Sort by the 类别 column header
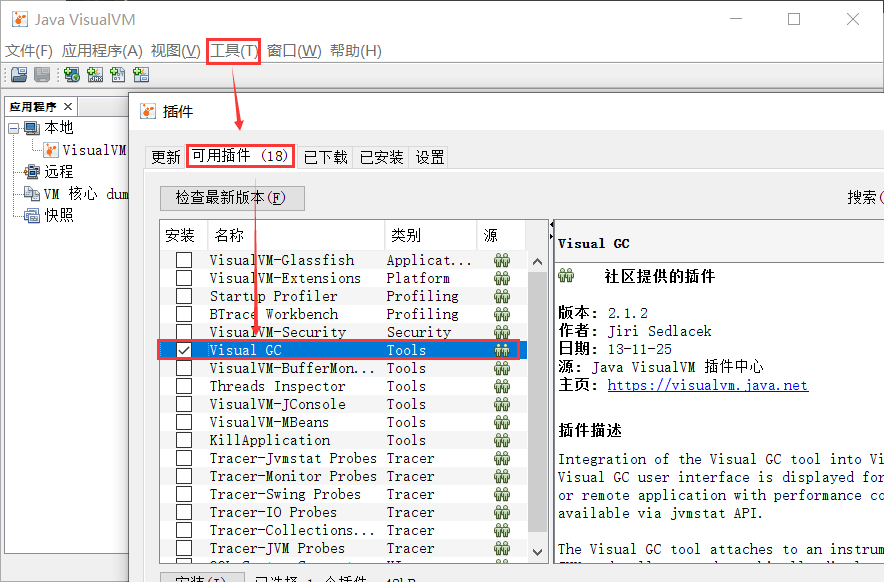Viewport: 884px width, 582px height. point(431,235)
